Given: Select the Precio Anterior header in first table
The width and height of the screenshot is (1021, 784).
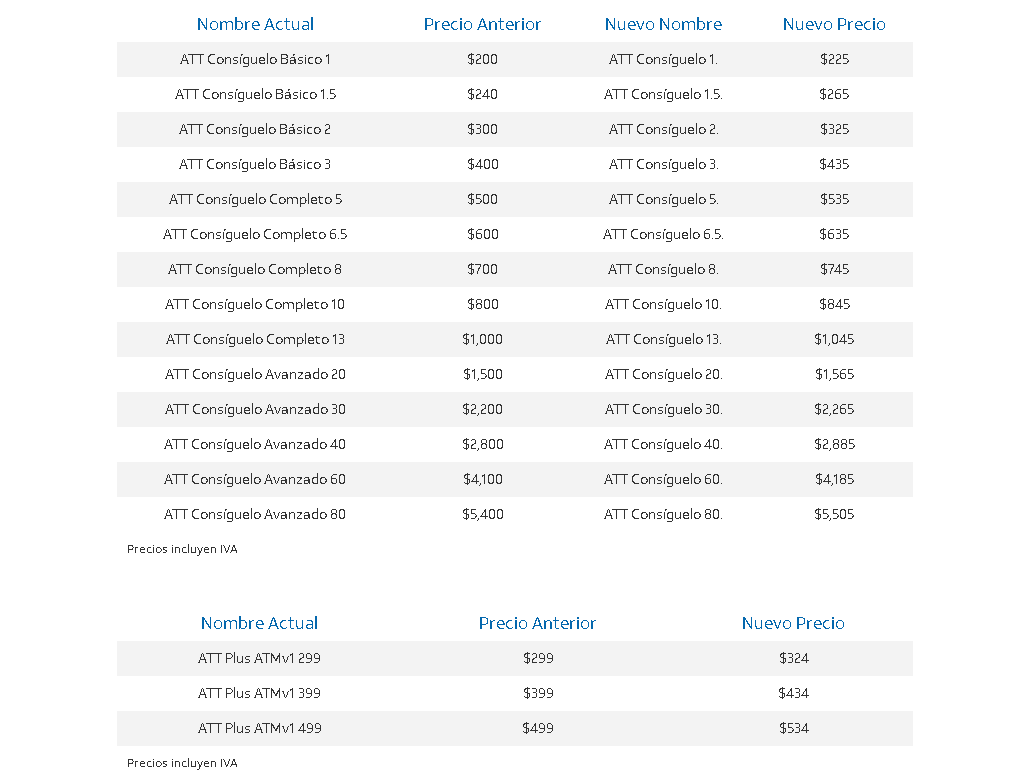Looking at the screenshot, I should tap(483, 24).
